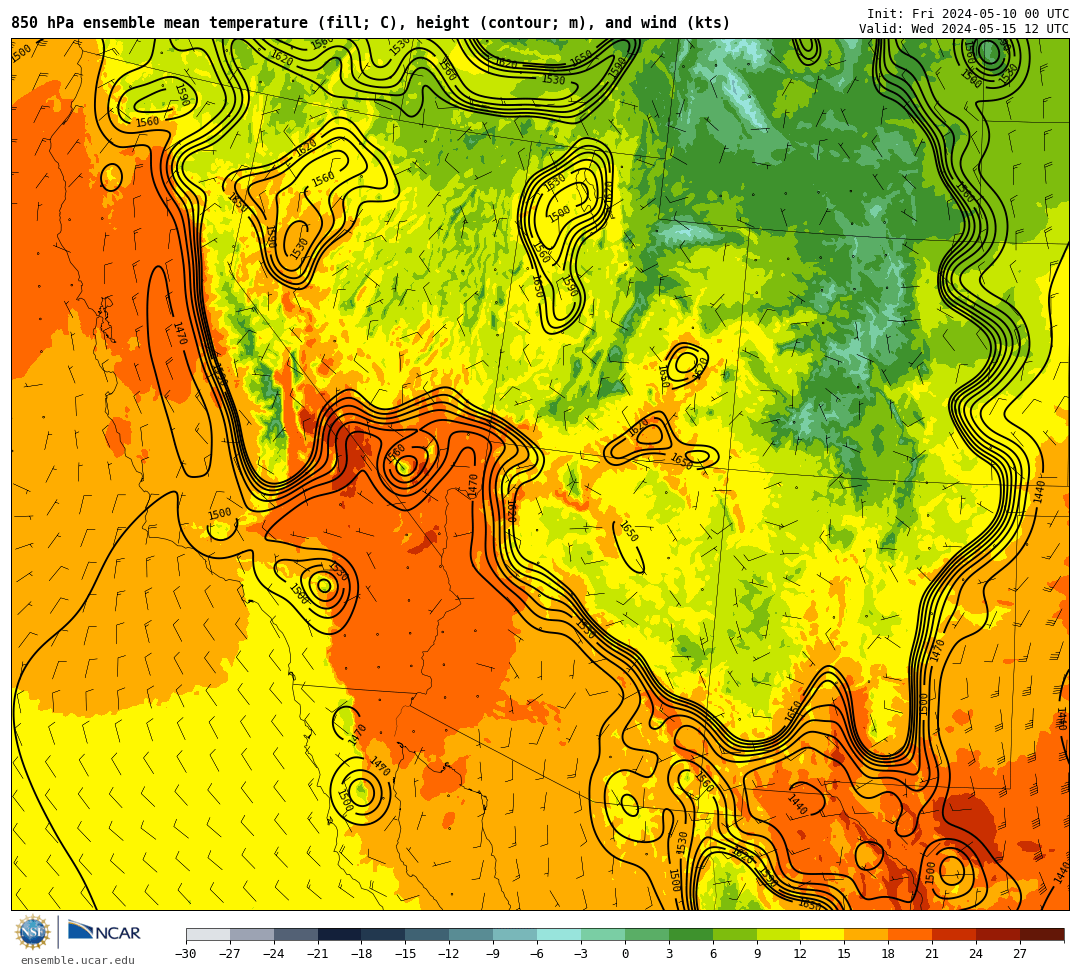Click the Init: Fri 2024-05-10 00 UTC text
The height and width of the screenshot is (973, 1080).
pyautogui.click(x=968, y=14)
